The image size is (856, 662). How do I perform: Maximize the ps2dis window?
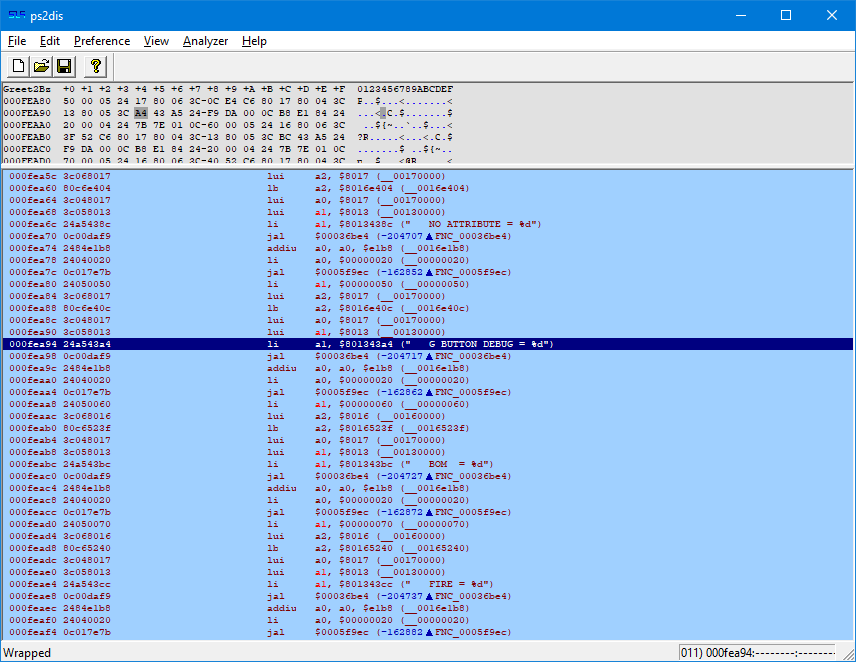[x=786, y=15]
